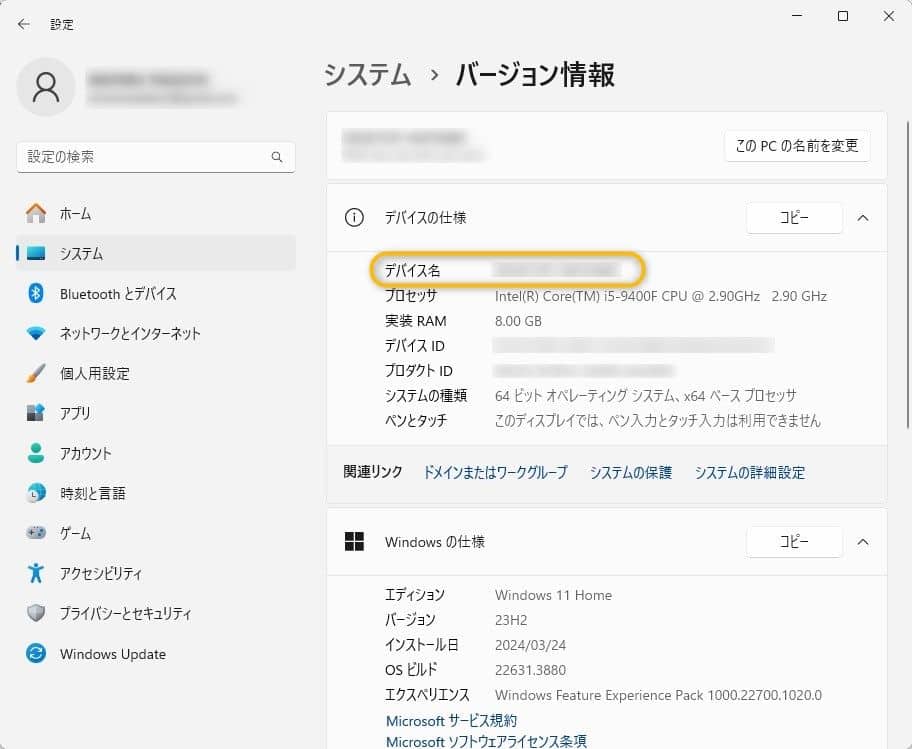The image size is (912, 749).
Task: Open システムの保護 link
Action: (630, 472)
